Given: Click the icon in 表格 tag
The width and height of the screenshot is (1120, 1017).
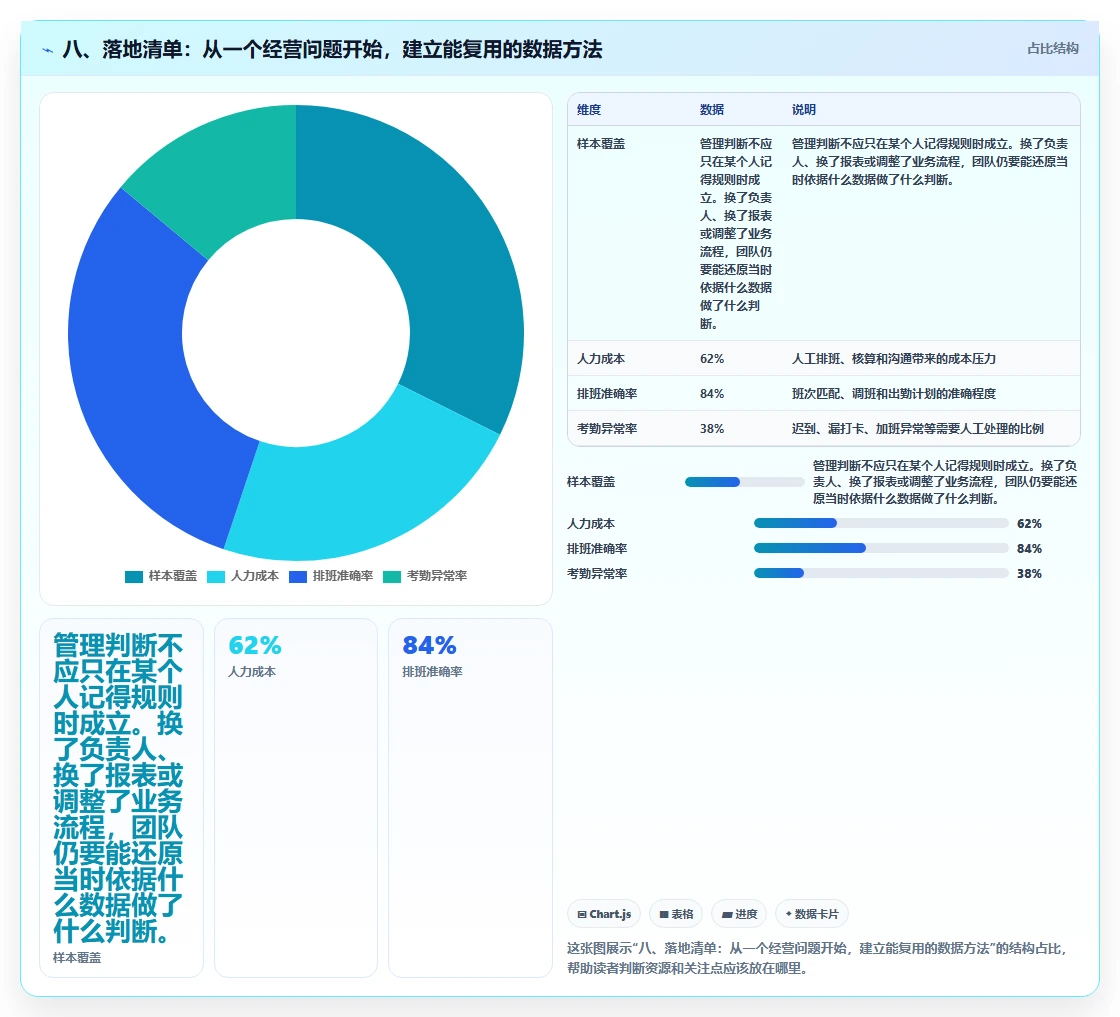Looking at the screenshot, I should [x=664, y=914].
